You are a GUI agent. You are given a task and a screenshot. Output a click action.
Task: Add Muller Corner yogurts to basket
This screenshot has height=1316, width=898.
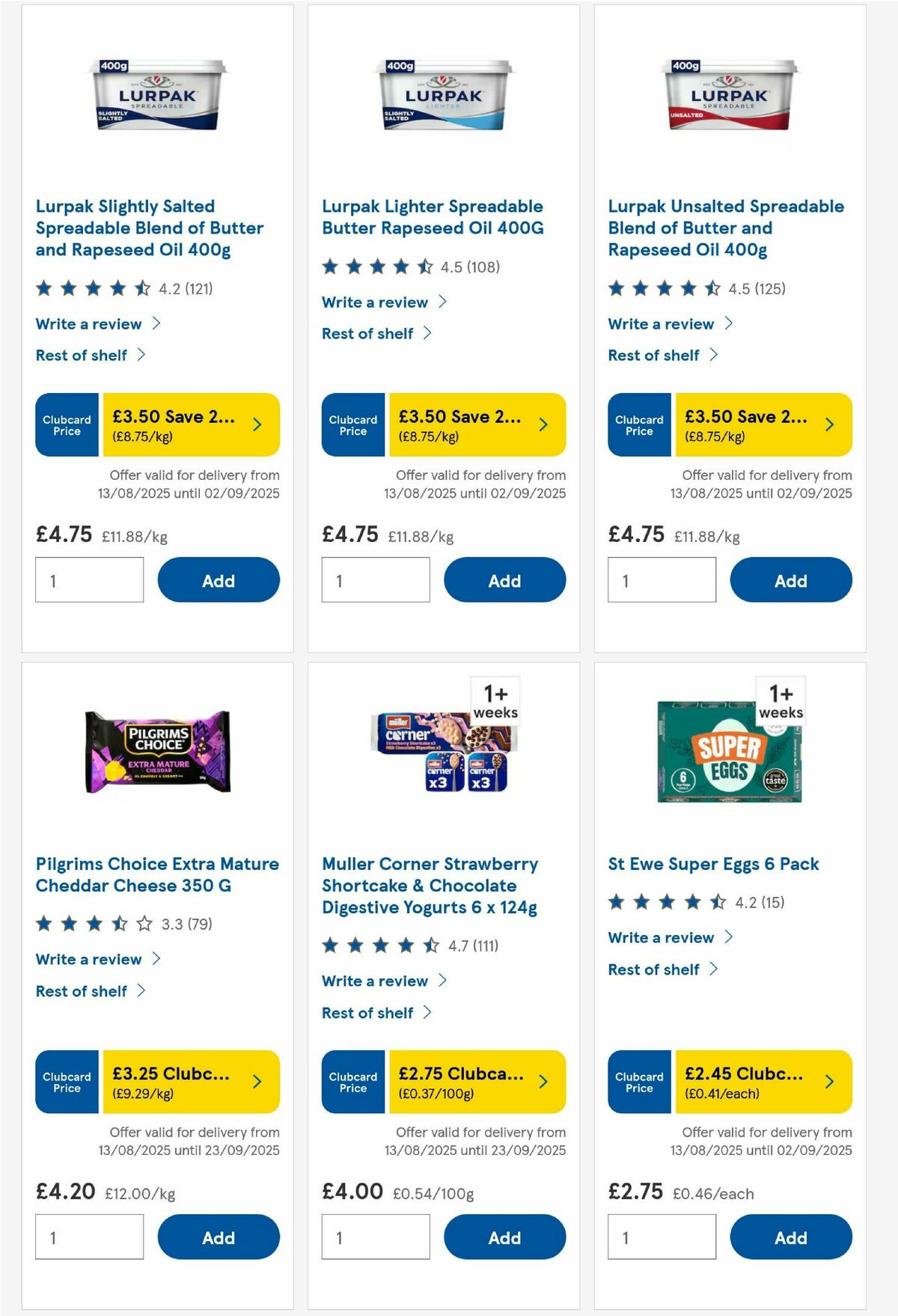504,1237
